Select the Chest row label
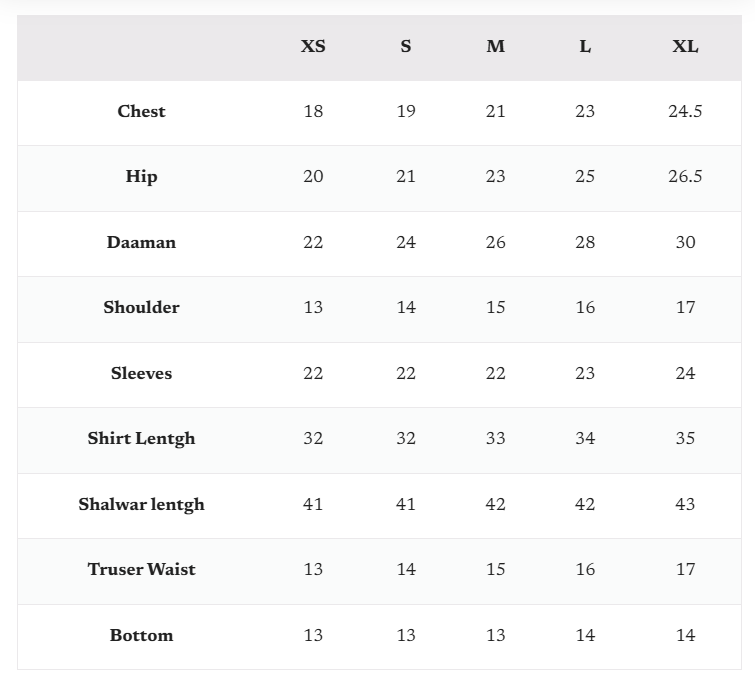 tap(141, 111)
